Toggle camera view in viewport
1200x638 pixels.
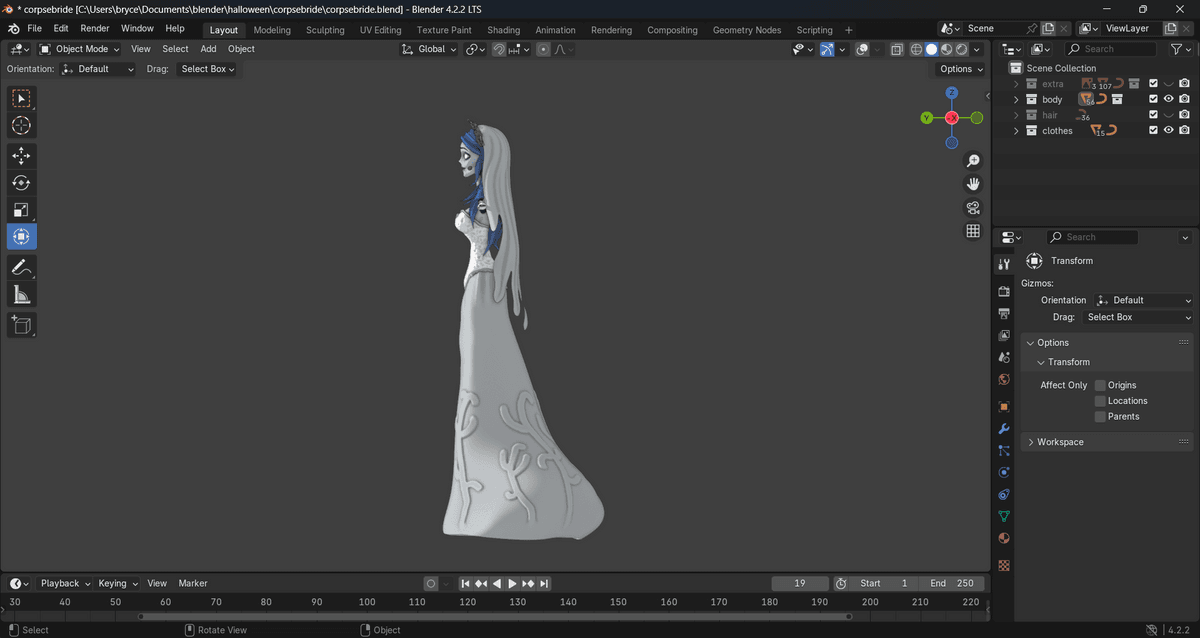[972, 208]
